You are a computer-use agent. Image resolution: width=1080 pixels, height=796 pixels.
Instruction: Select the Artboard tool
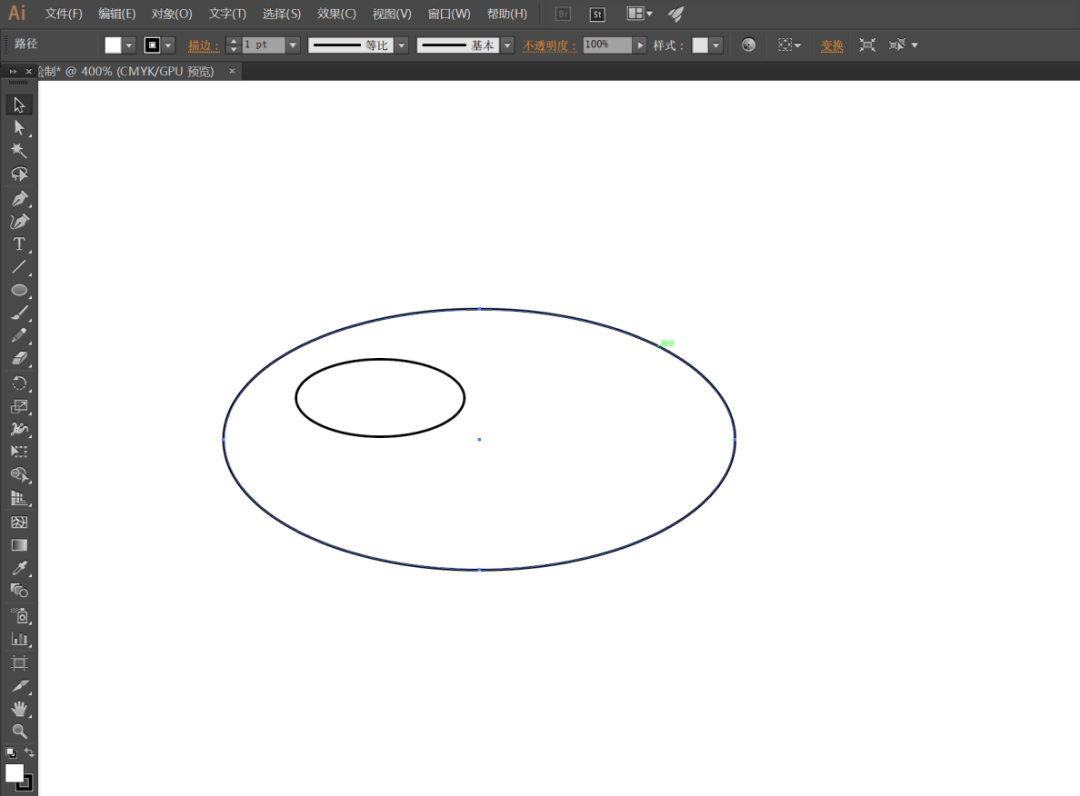19,663
